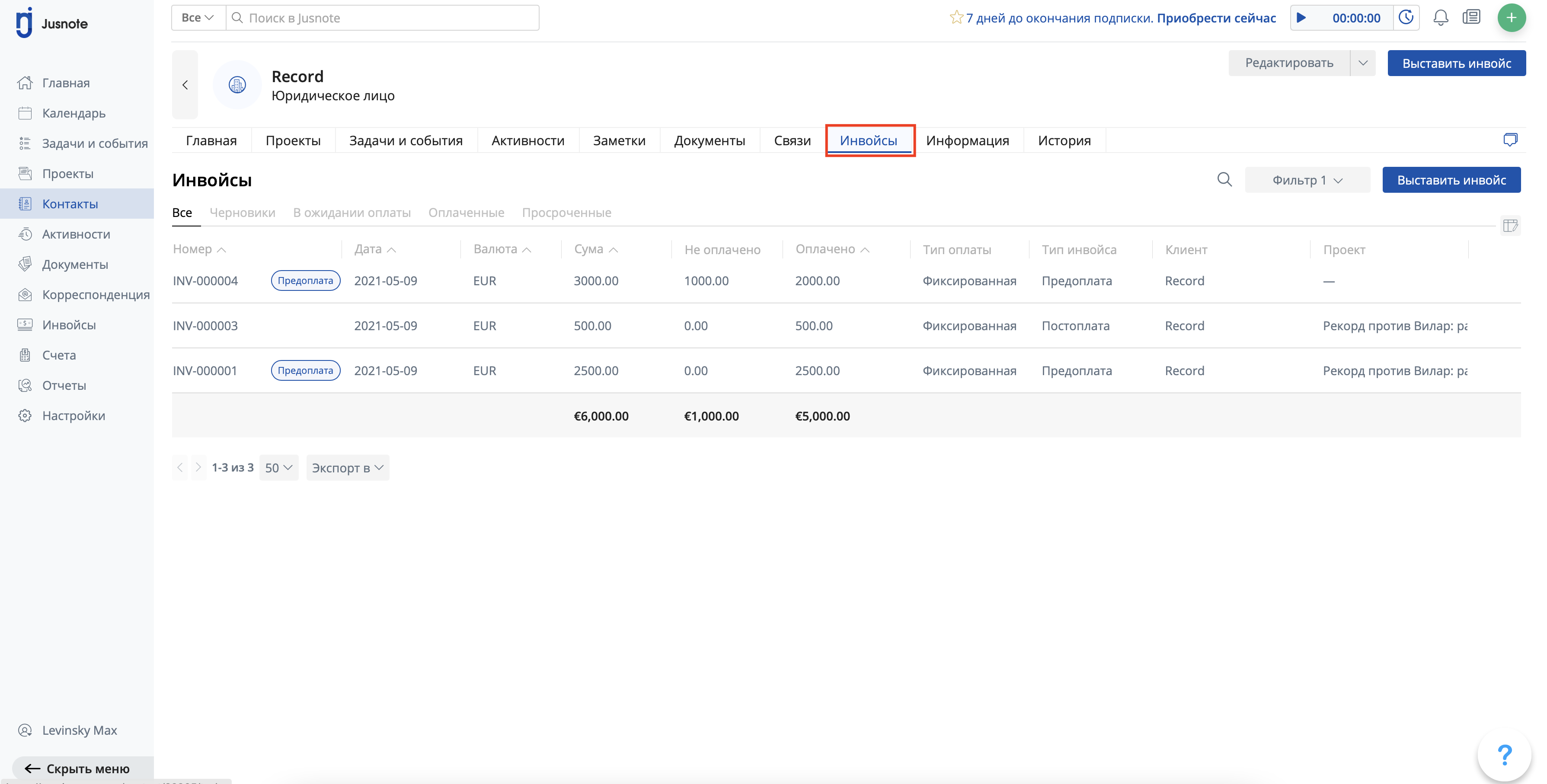Switch to the Документы tab
1547x784 pixels.
click(709, 140)
